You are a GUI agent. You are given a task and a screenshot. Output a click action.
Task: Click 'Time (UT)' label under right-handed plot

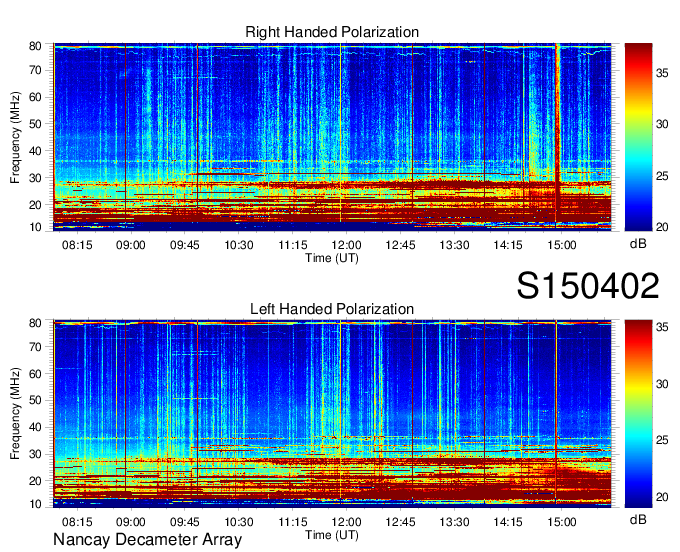(x=332, y=258)
